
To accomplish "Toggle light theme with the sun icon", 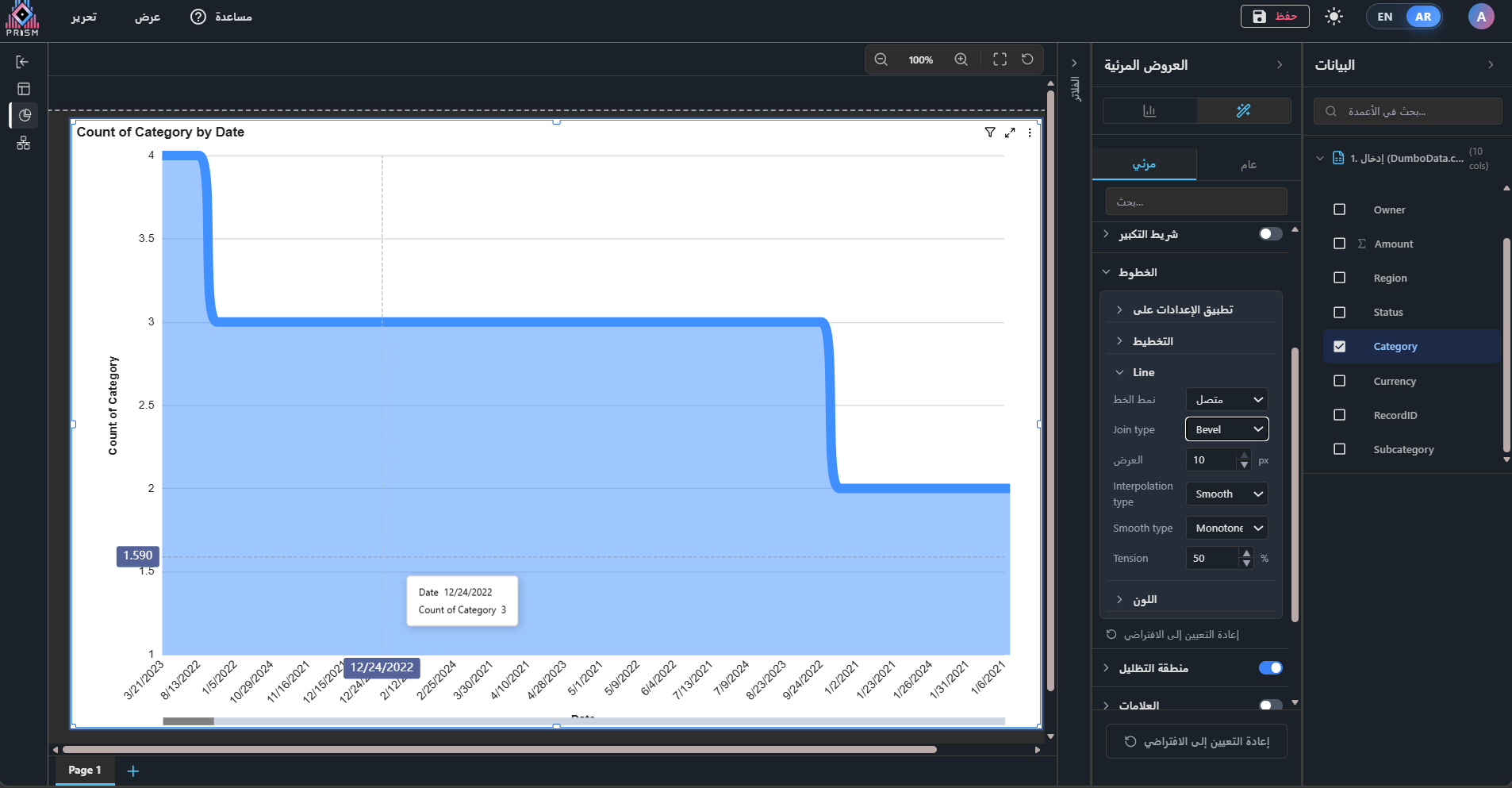I will (x=1334, y=17).
